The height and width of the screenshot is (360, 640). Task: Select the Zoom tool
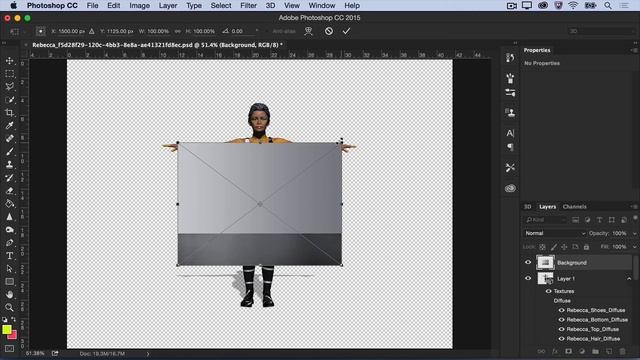click(9, 307)
